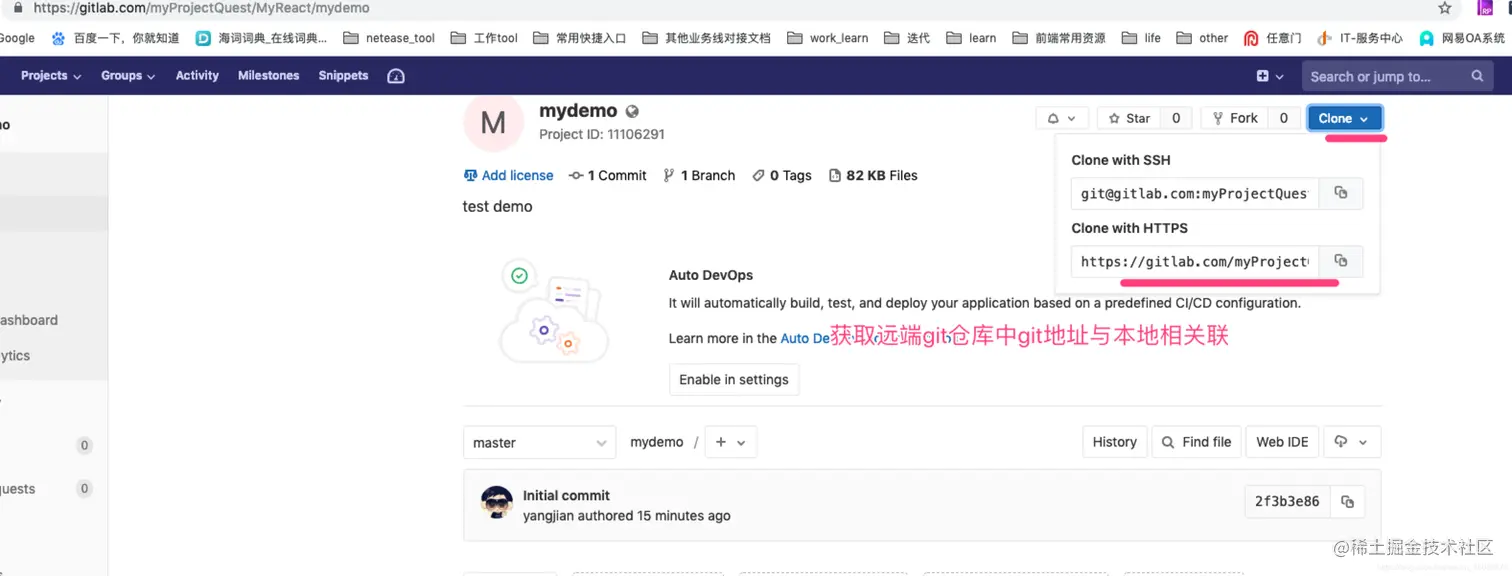Click yangjian's commit author avatar
Screen dimensions: 1512x576
point(497,502)
